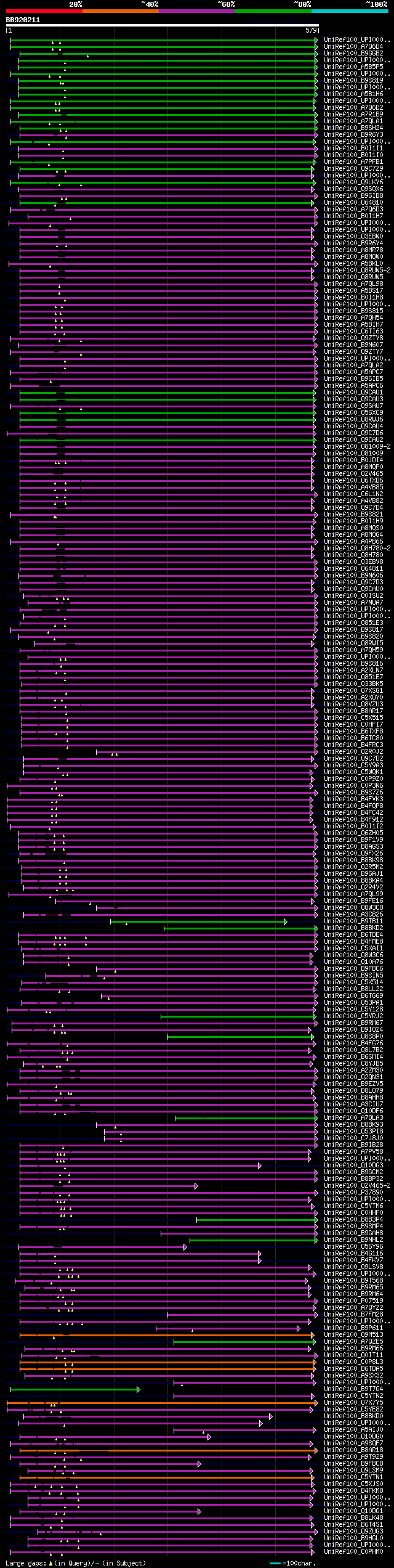The width and height of the screenshot is (394, 1568).
Task: Click the white query sequence bar
Action: pos(162,25)
